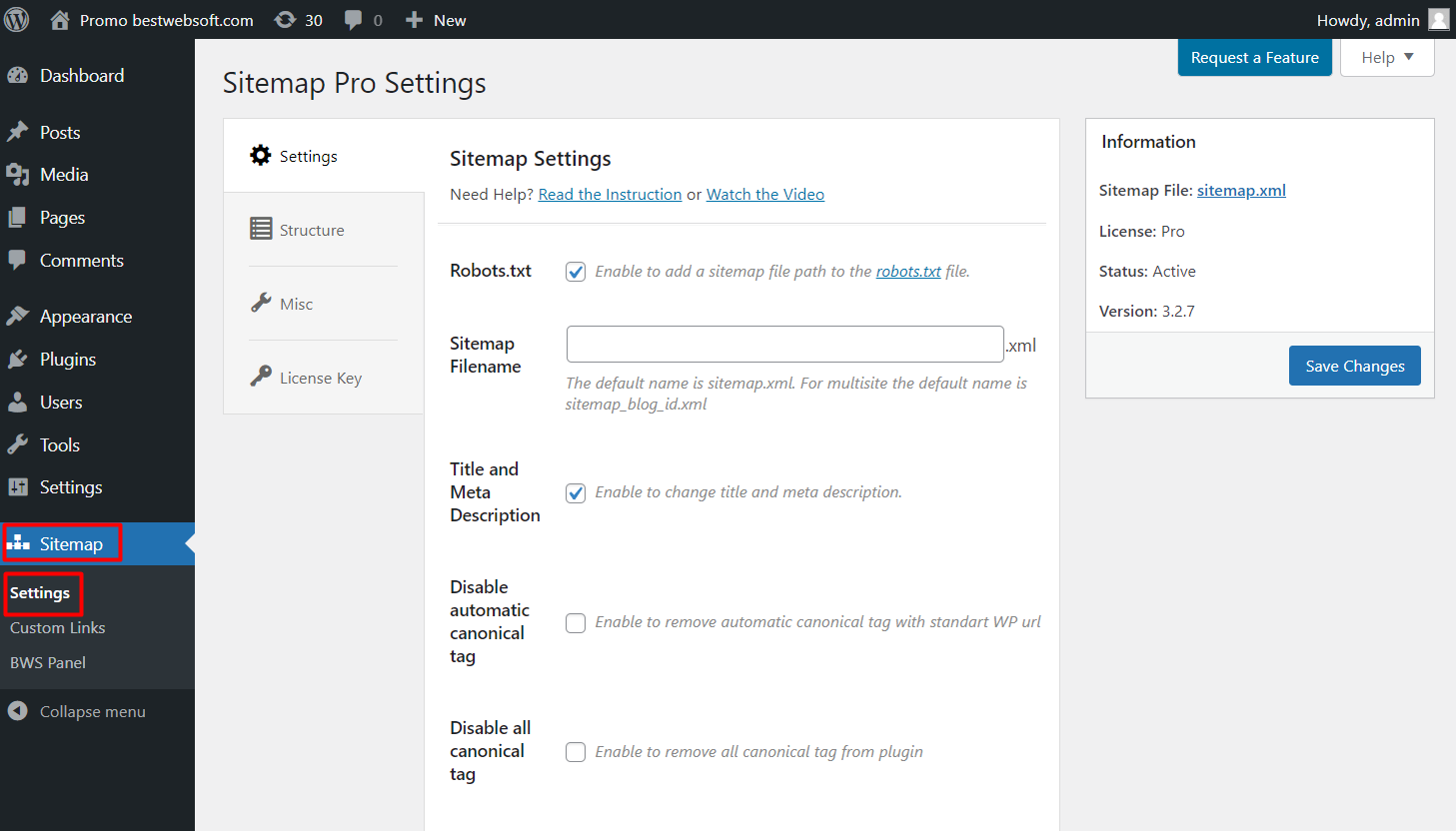Click the Status: Active text
The height and width of the screenshot is (831, 1456).
(x=1147, y=272)
